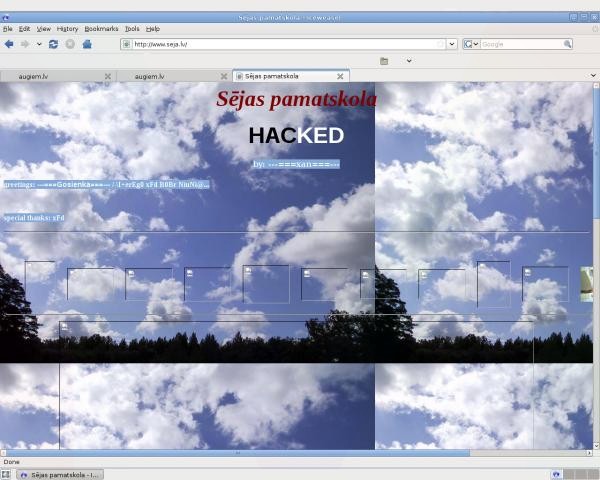
Task: Click the show desktop icon in taskbar
Action: 8,474
